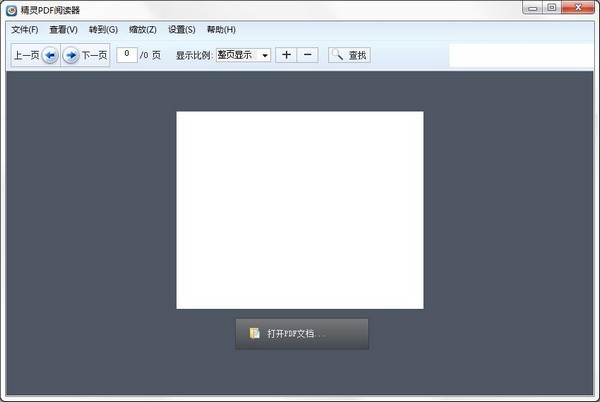Click the 打开PDF文档 button

(x=302, y=334)
